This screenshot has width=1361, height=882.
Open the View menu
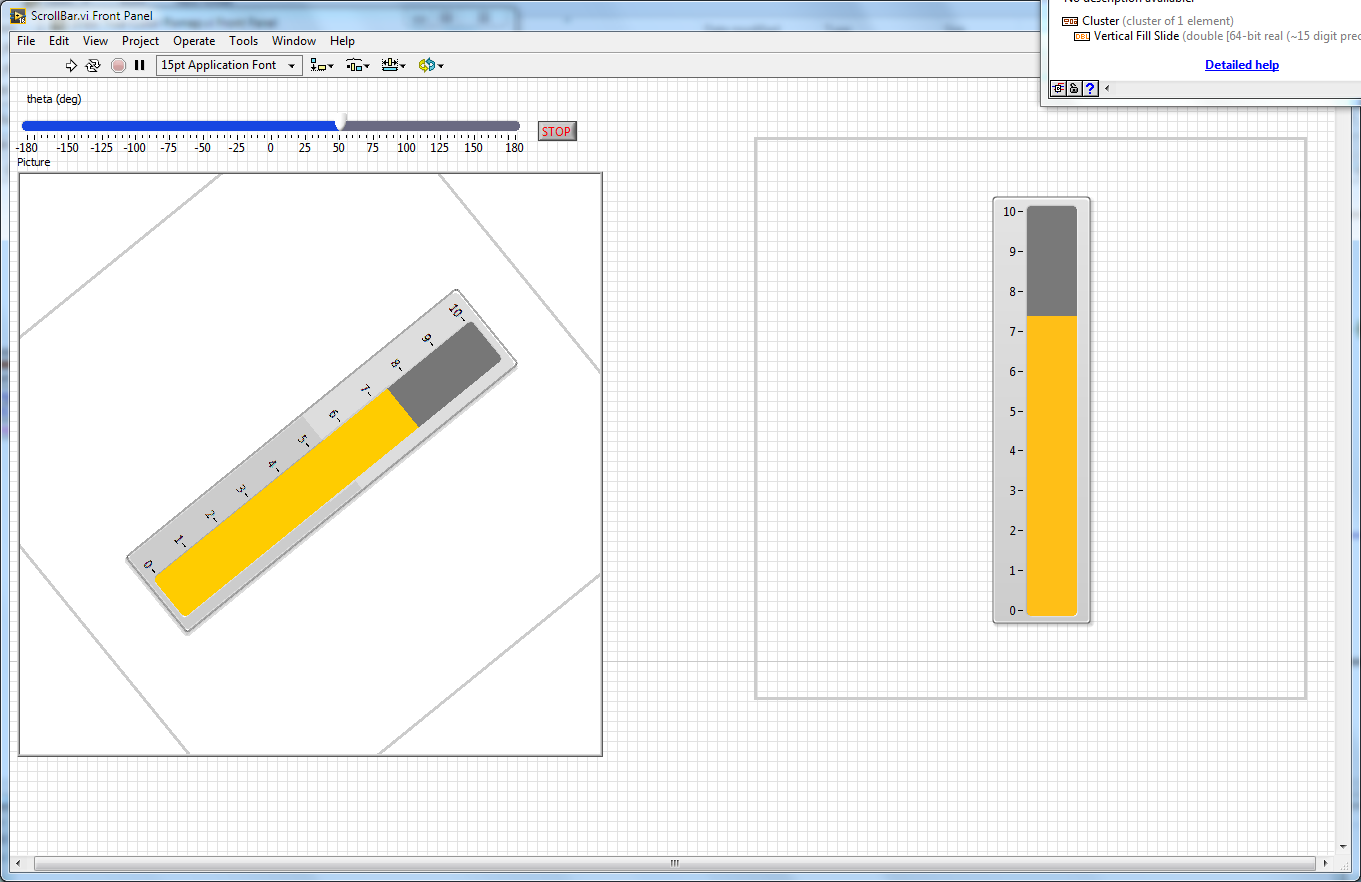[95, 41]
